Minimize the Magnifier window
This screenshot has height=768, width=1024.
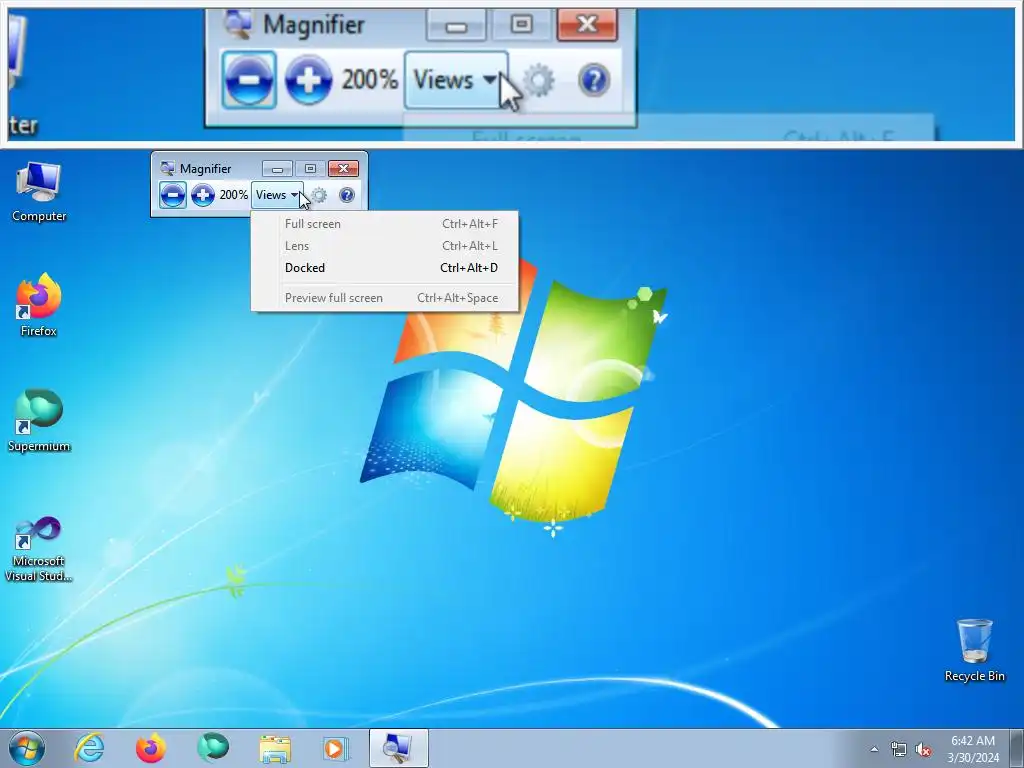pos(278,169)
